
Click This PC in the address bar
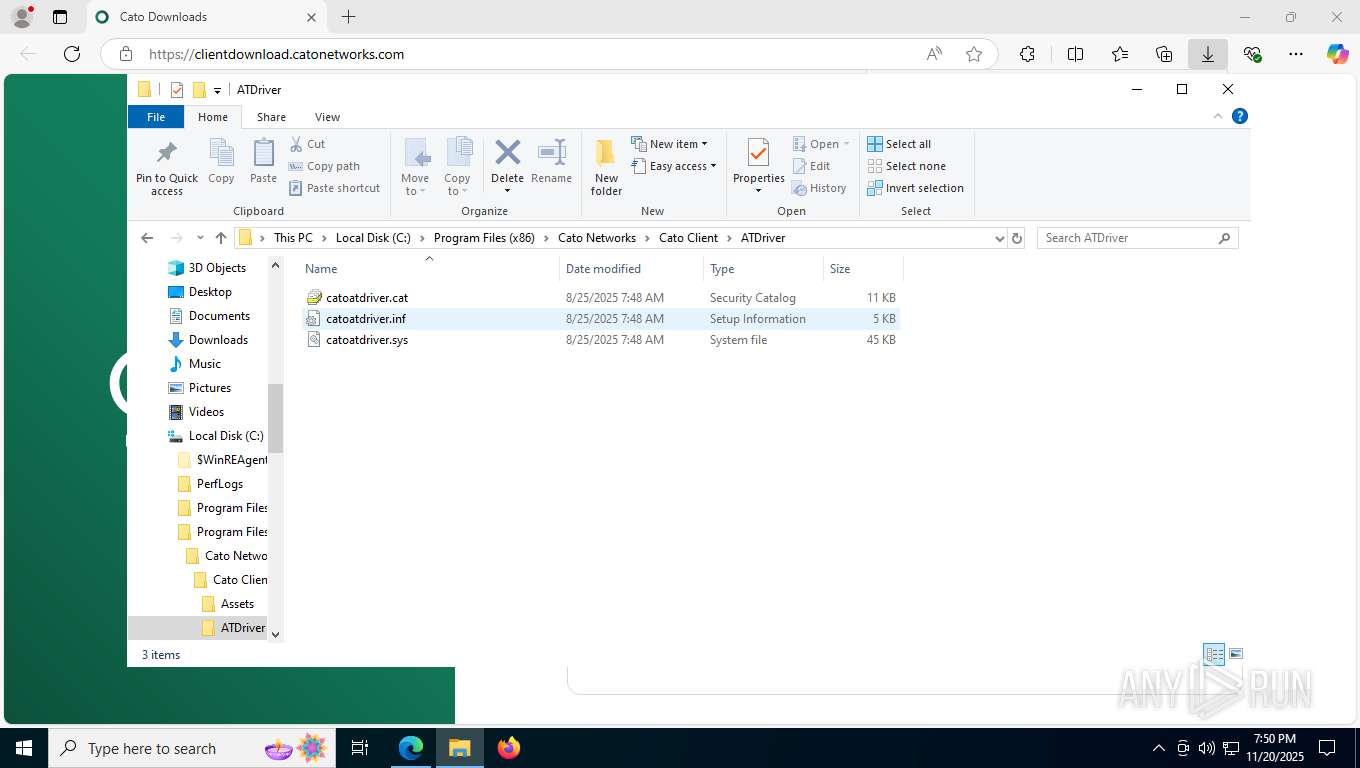point(293,238)
